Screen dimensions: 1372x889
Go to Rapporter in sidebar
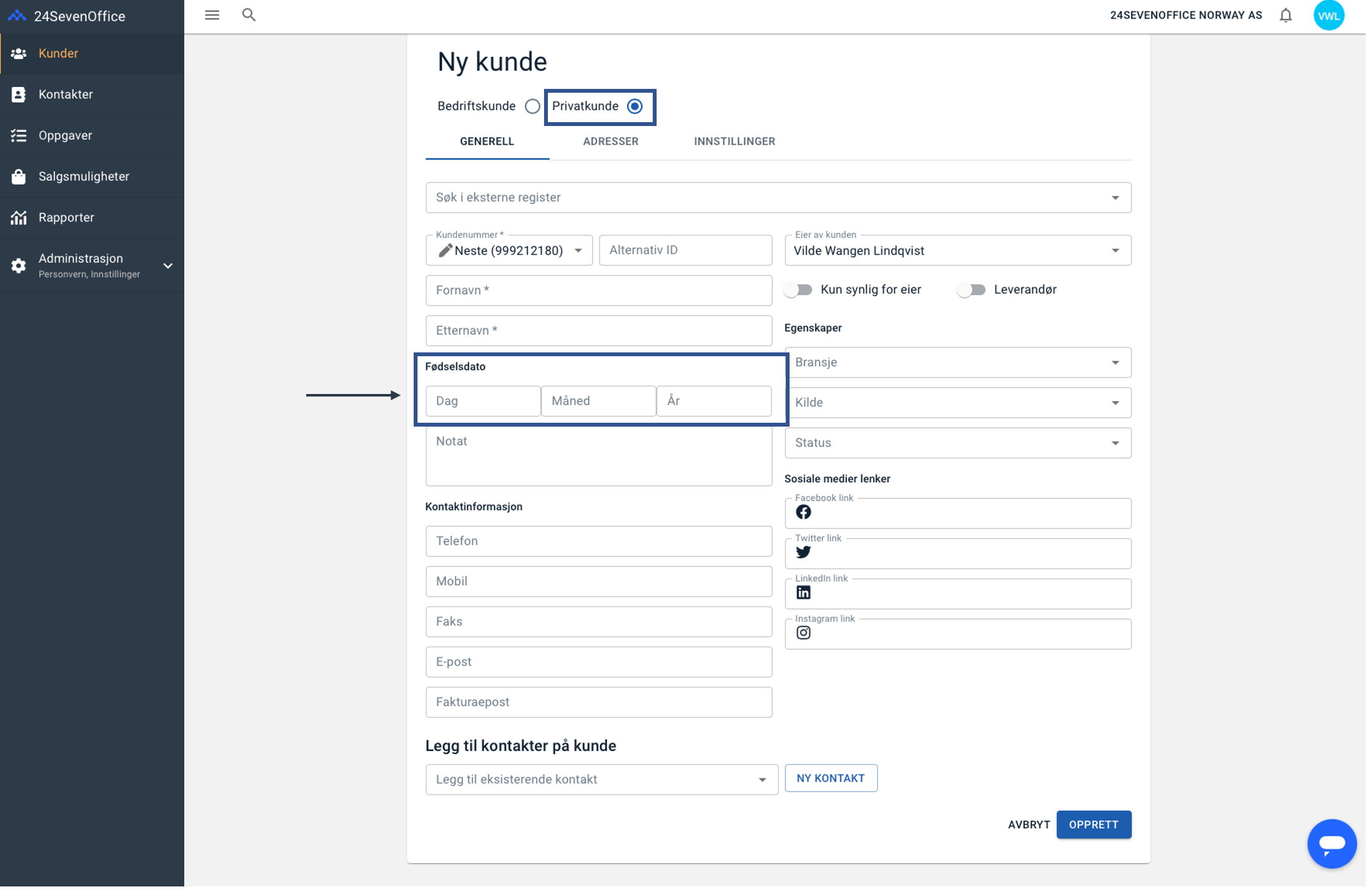pyautogui.click(x=92, y=217)
